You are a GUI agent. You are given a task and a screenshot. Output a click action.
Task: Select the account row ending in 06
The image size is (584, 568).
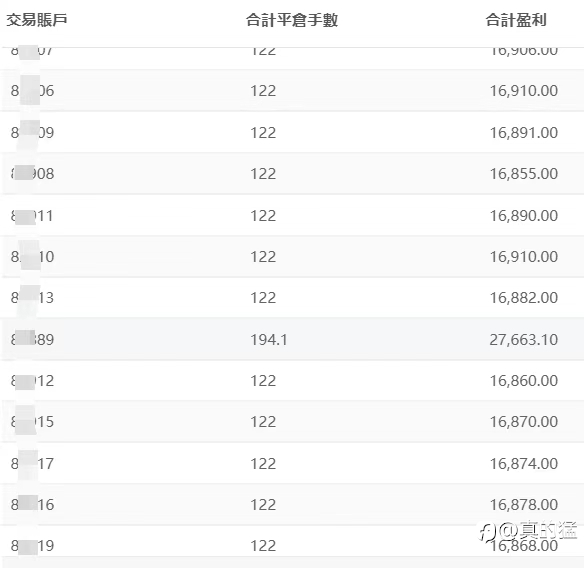click(x=292, y=91)
